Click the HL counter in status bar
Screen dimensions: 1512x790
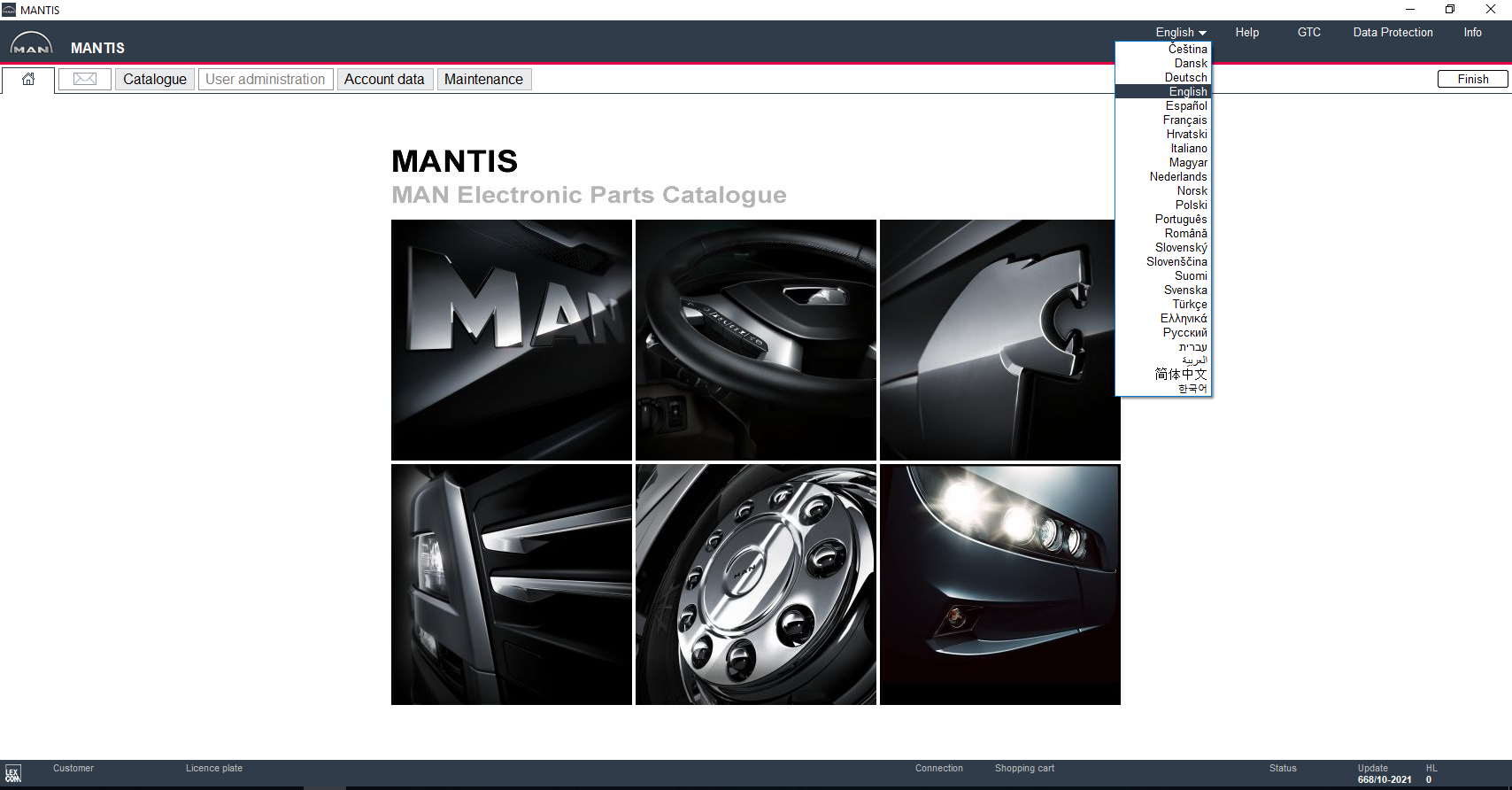tap(1431, 774)
